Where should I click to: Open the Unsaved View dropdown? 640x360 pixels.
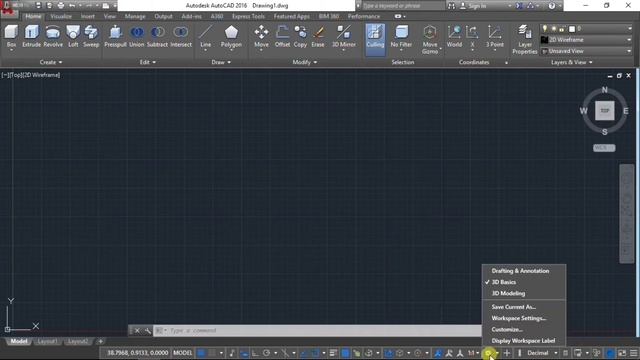[587, 51]
